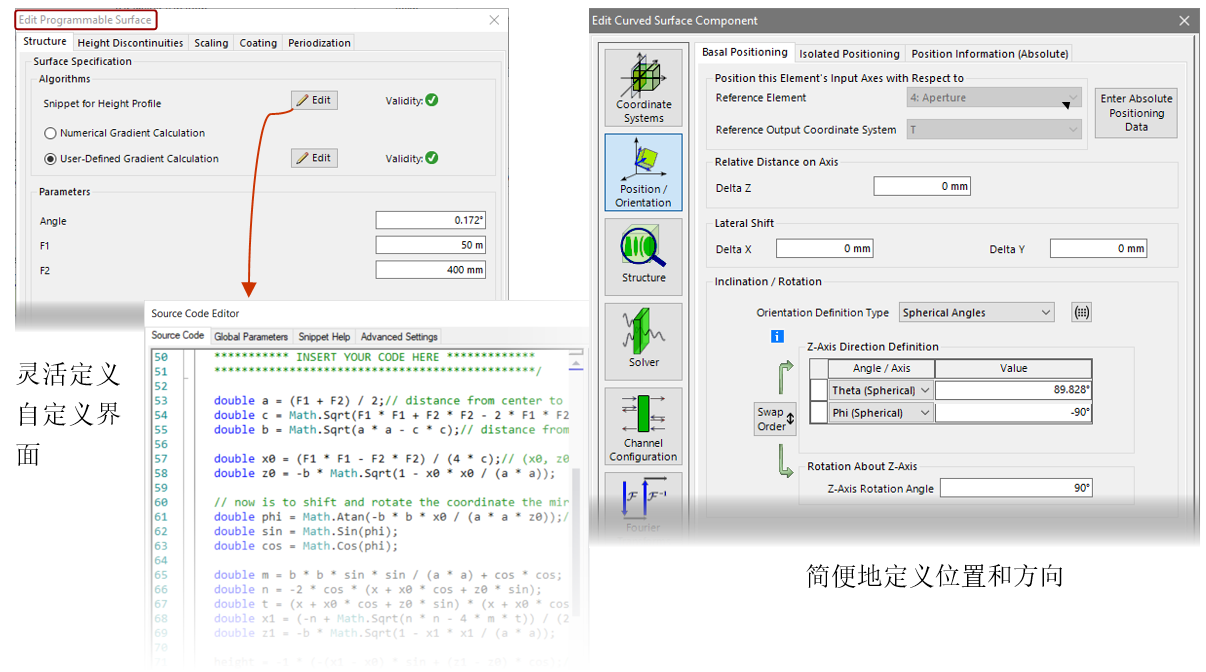The image size is (1206, 672).
Task: Click the Value column header in angle table
Action: pos(1013,369)
